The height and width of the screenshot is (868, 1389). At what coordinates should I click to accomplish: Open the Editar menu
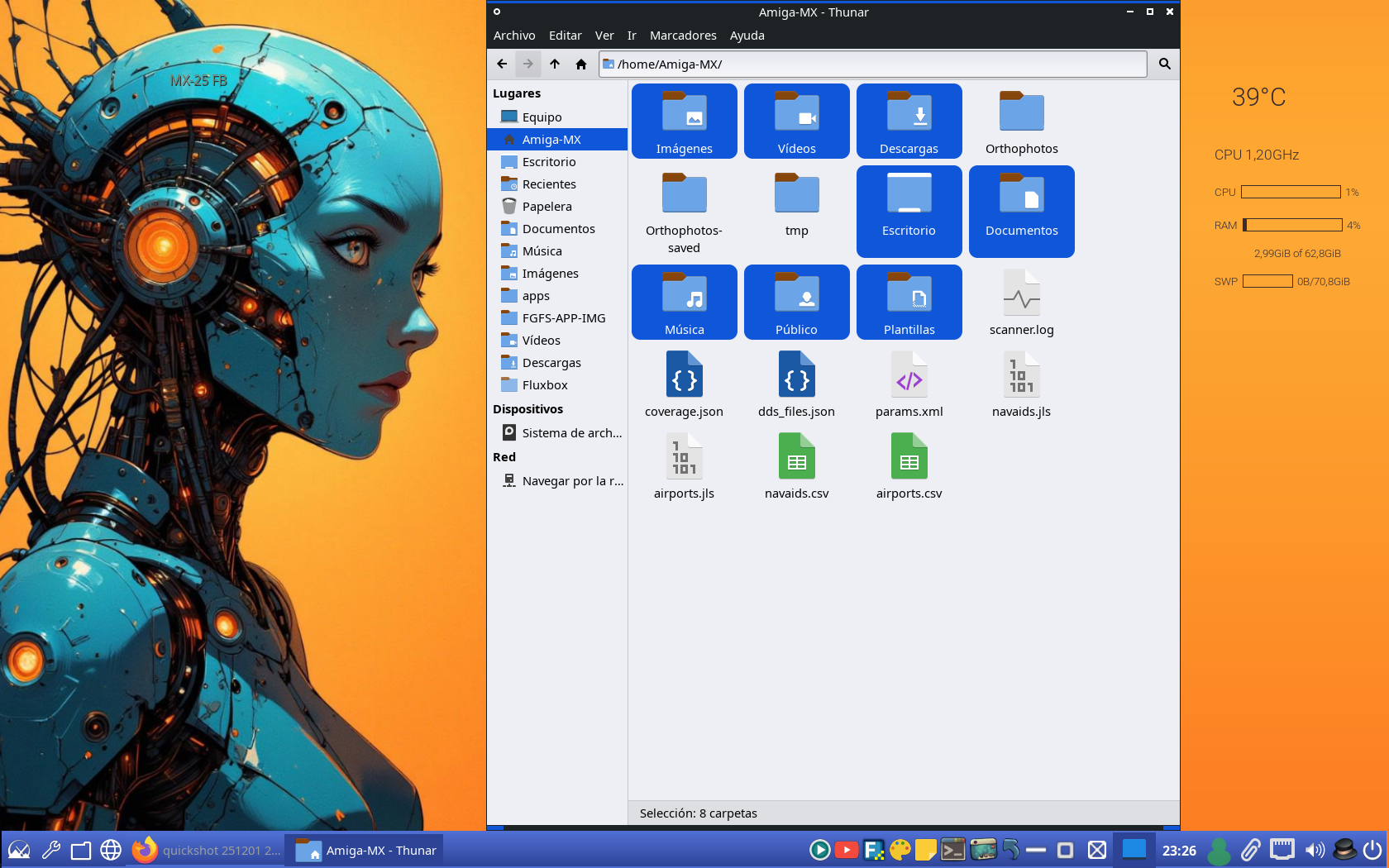click(566, 36)
